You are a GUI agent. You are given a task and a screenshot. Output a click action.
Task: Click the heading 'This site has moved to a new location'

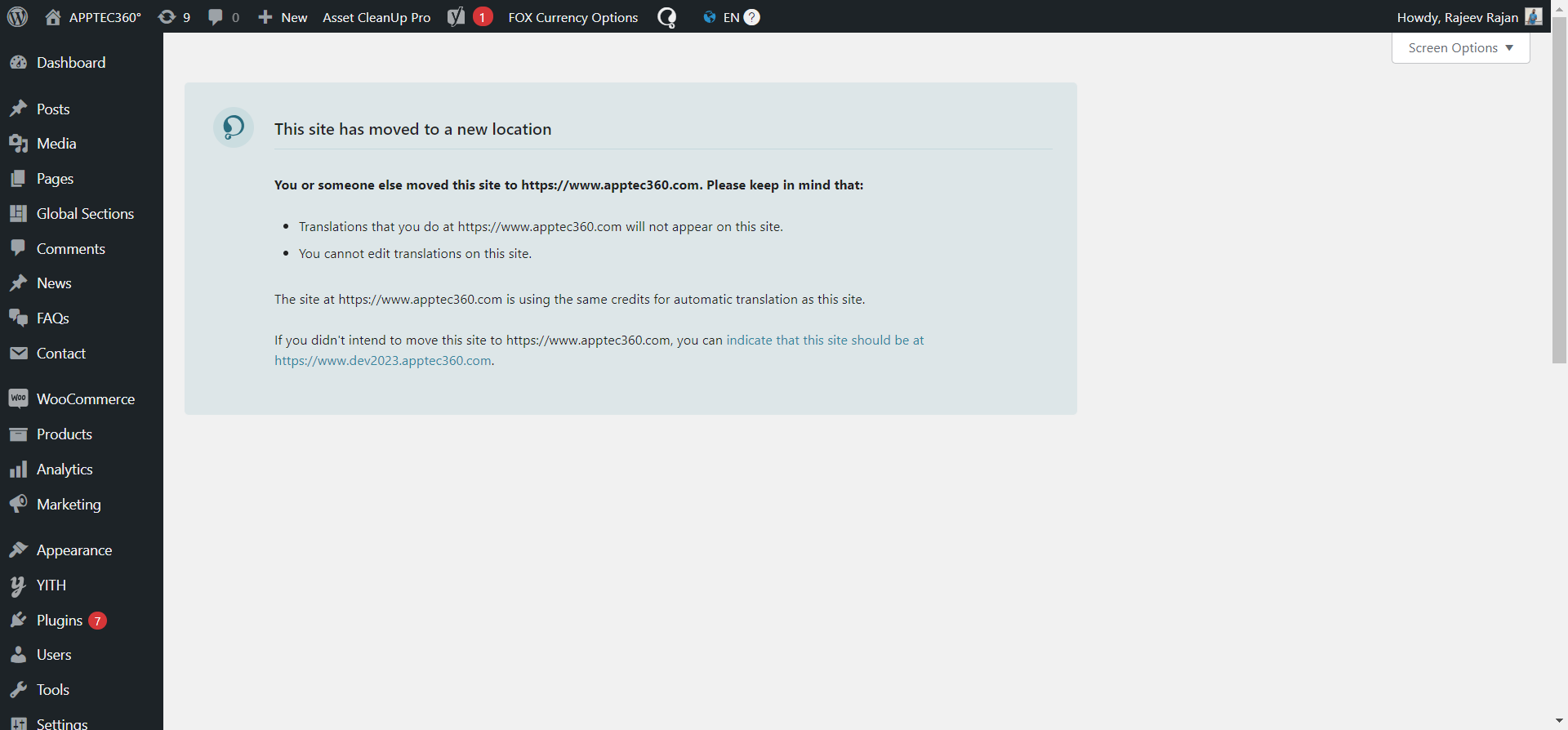(x=412, y=129)
